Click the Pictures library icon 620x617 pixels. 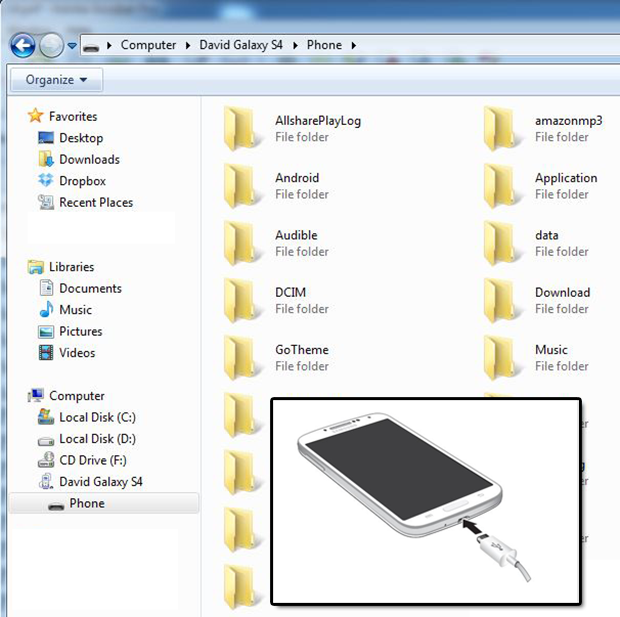46,331
